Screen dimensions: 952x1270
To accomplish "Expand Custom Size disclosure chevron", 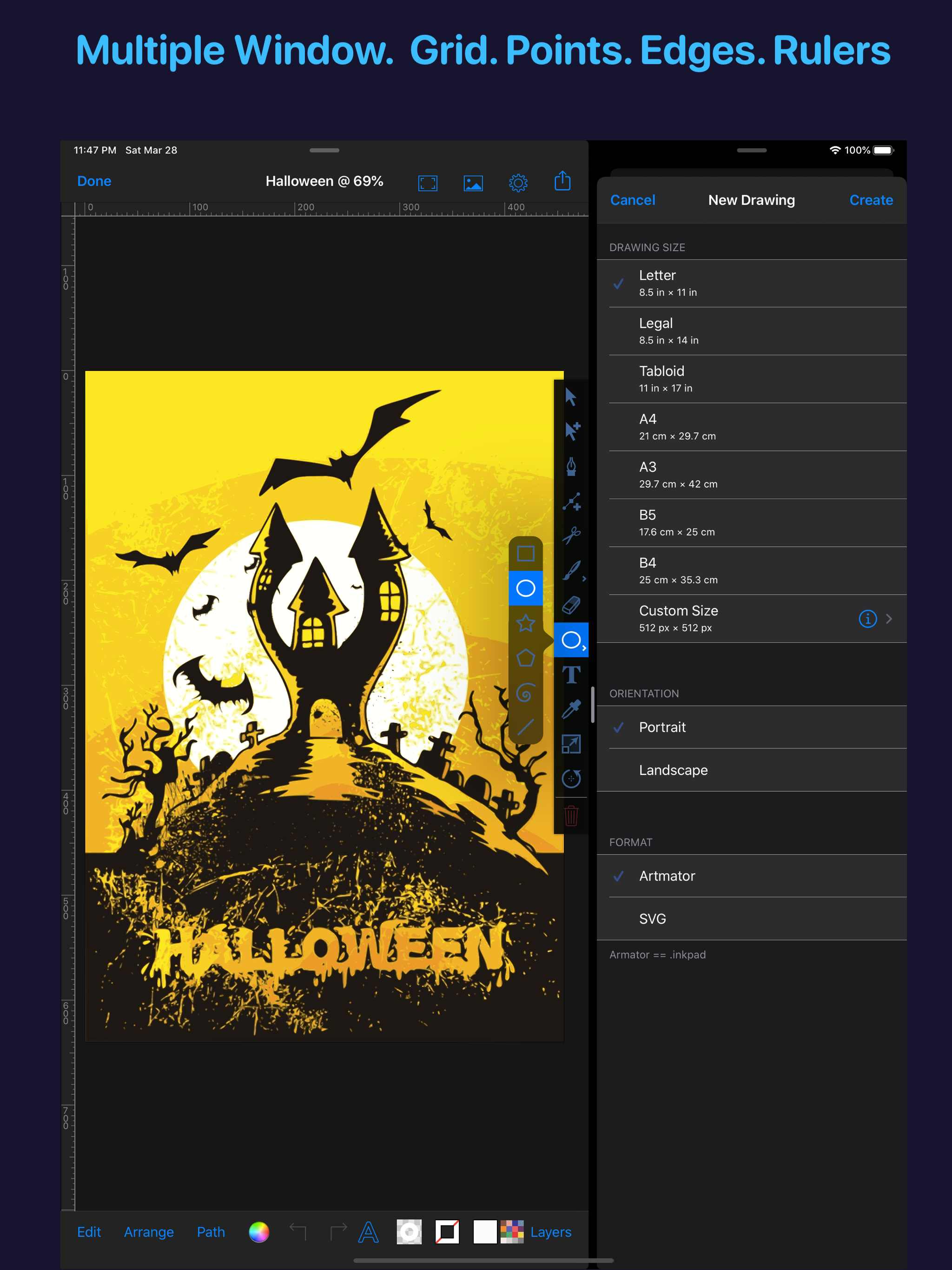I will (x=889, y=618).
